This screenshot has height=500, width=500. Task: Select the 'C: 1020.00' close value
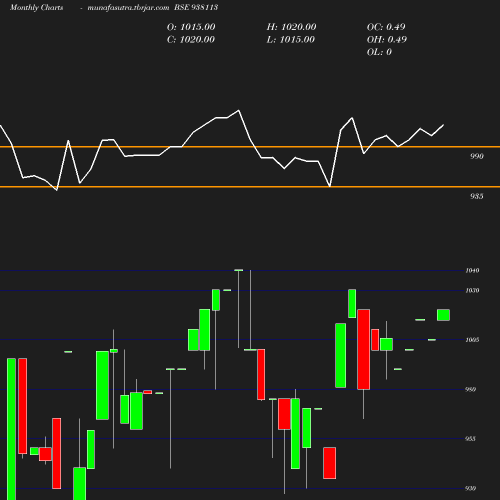point(191,39)
